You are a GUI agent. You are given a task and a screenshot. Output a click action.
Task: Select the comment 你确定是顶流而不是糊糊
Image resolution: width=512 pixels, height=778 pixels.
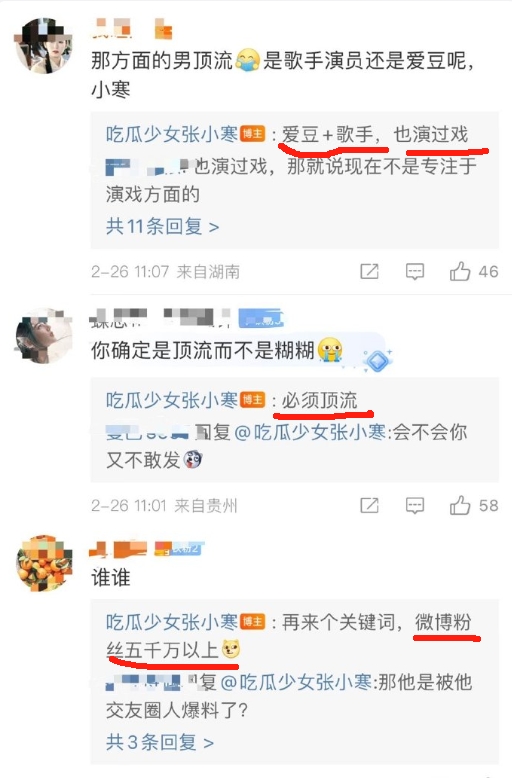[202, 351]
